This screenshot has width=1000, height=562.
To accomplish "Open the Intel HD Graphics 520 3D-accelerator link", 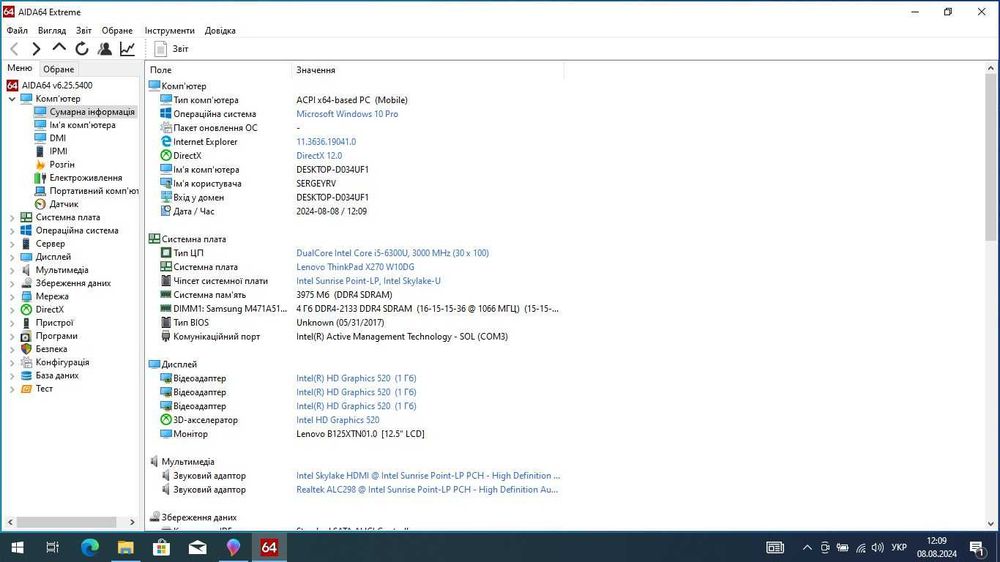I will point(337,420).
